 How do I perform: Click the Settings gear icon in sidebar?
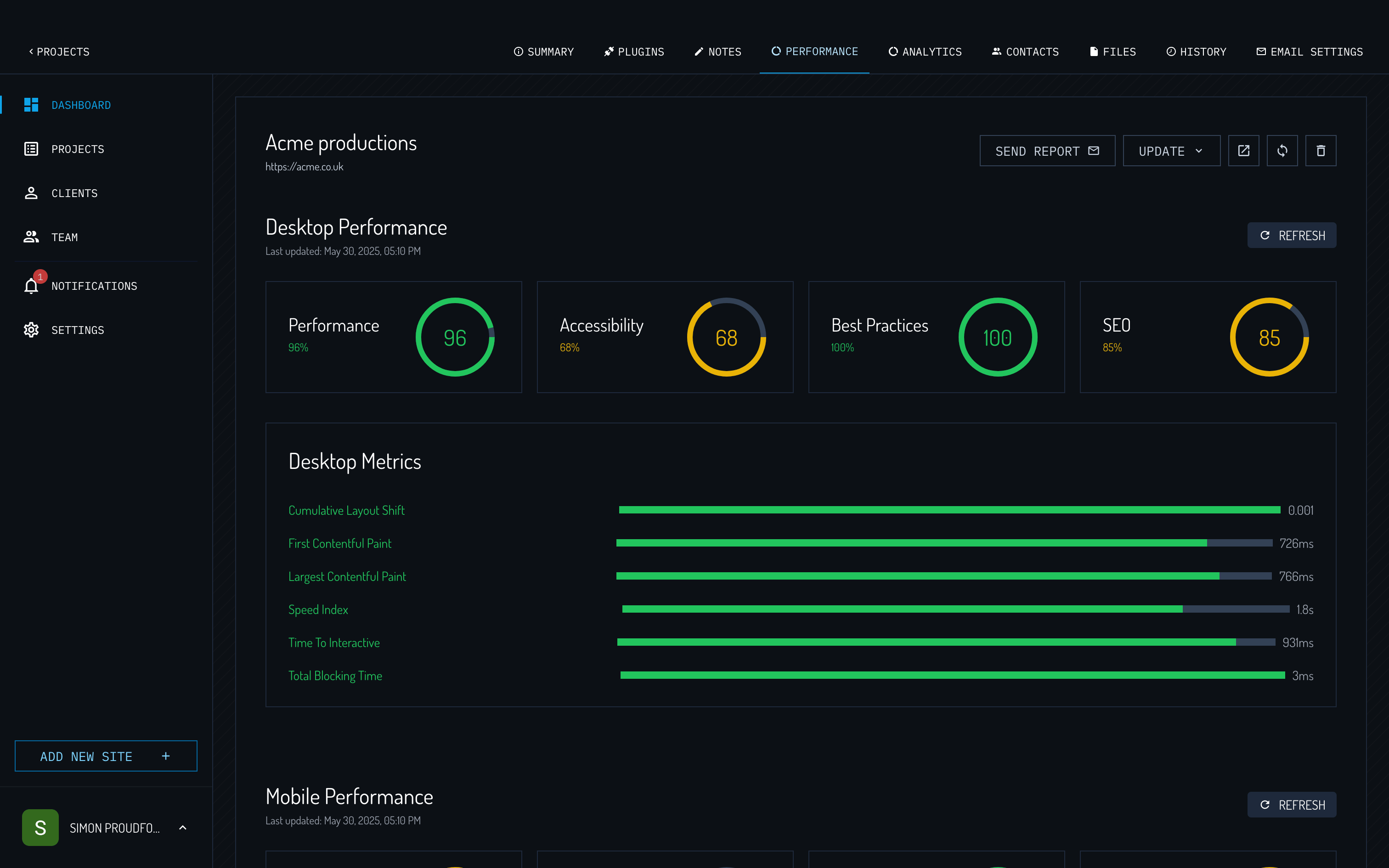(x=32, y=330)
